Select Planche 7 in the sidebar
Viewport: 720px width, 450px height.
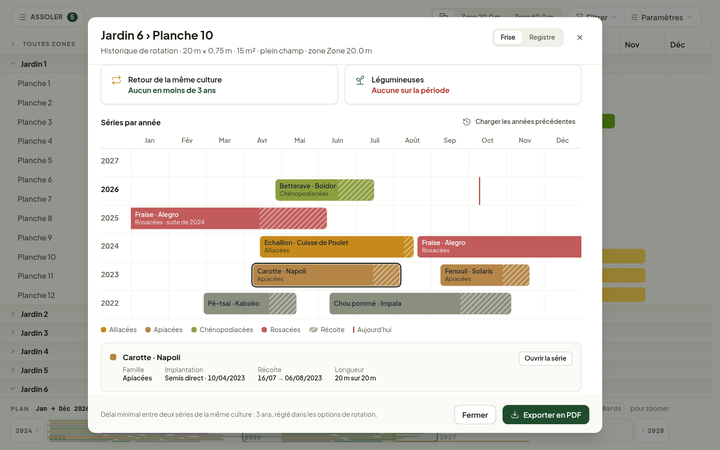click(x=35, y=199)
